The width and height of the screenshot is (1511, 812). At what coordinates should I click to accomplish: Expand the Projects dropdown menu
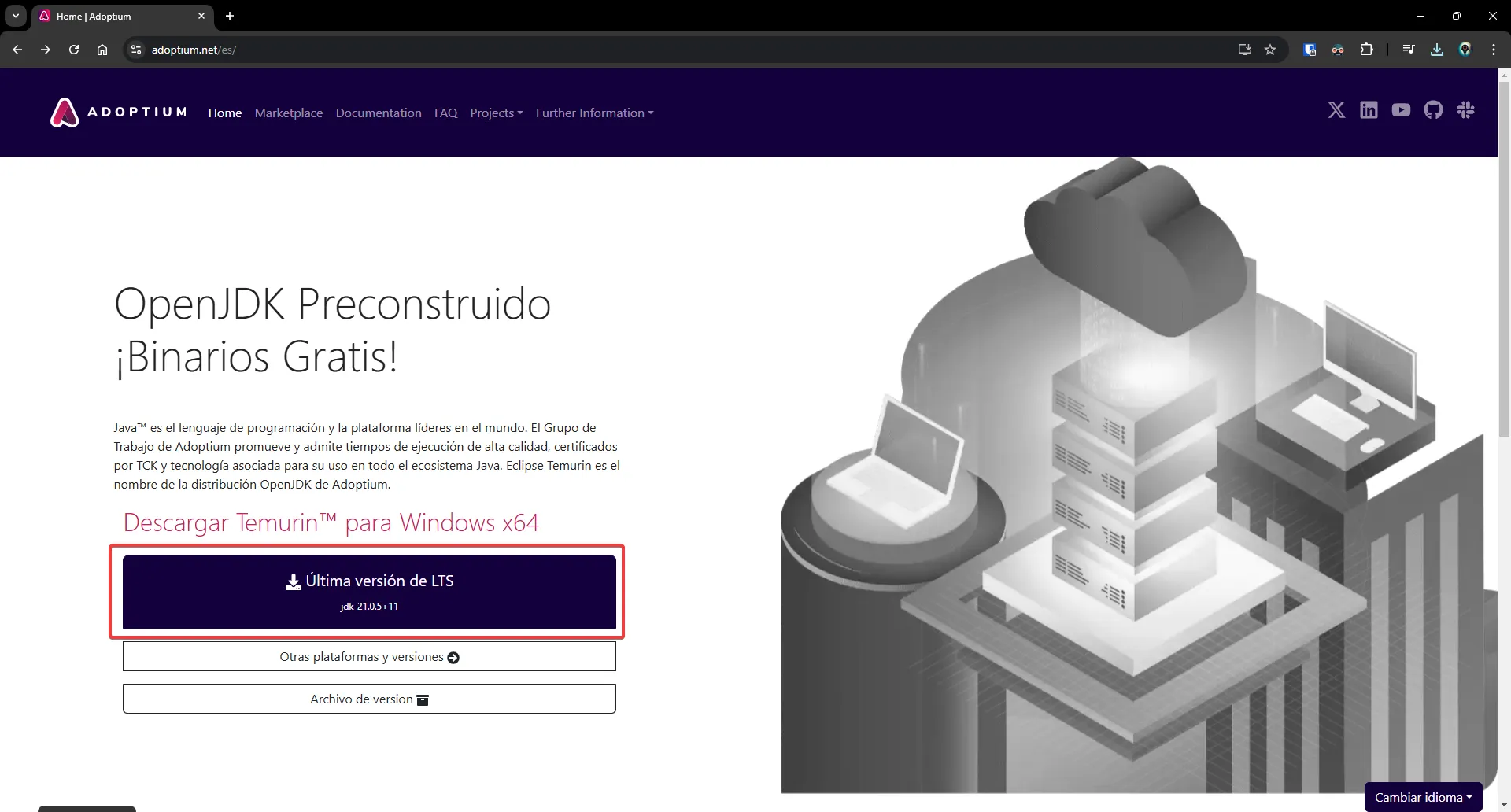pos(497,113)
